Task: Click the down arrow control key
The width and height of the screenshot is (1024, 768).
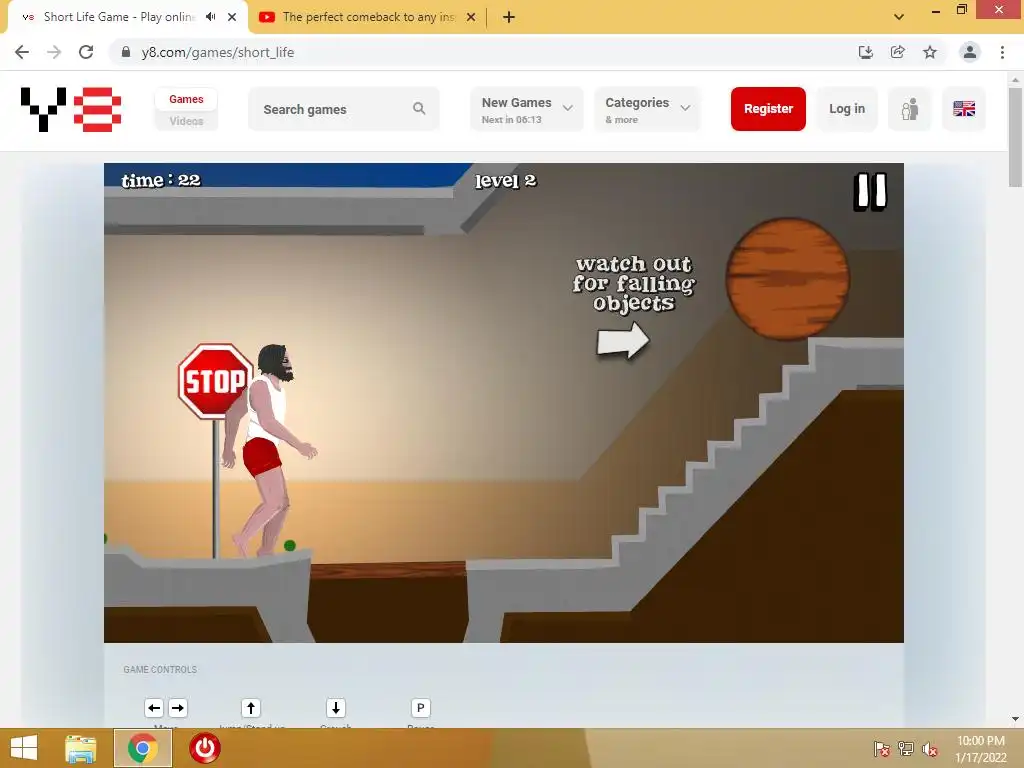Action: coord(336,708)
